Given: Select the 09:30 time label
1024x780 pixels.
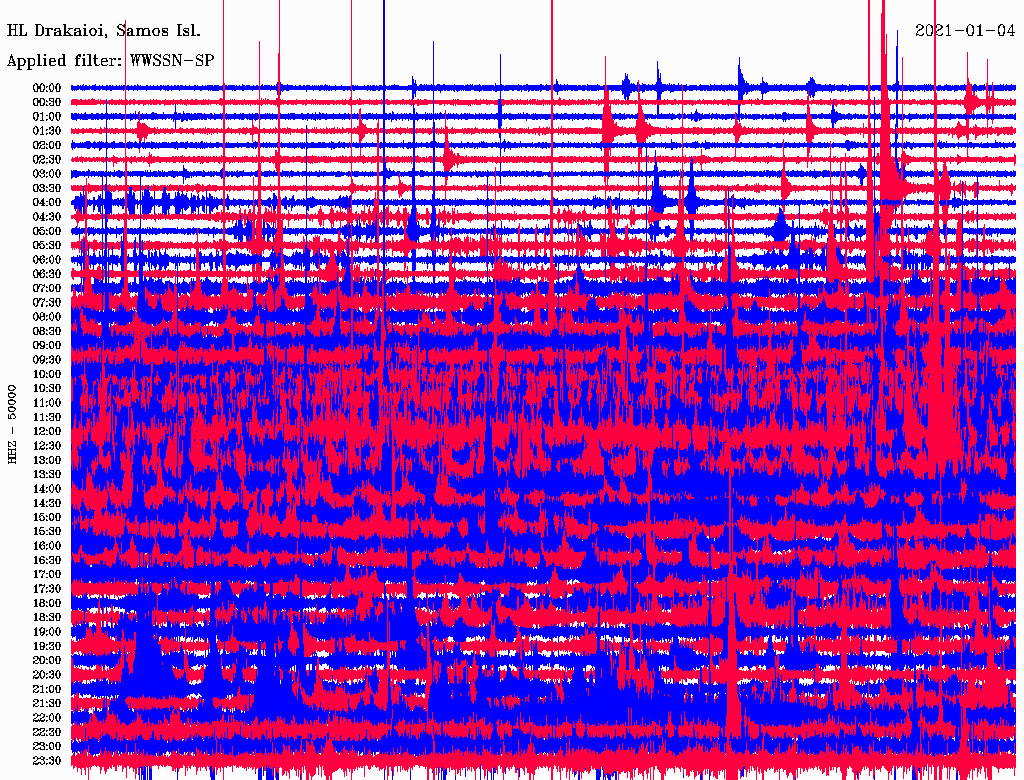Looking at the screenshot, I should [46, 360].
